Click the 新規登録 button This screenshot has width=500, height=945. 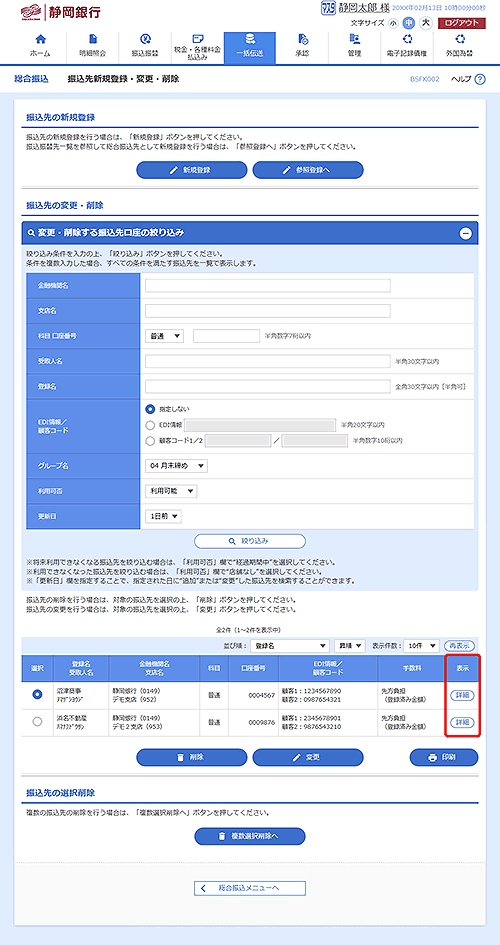pos(192,170)
